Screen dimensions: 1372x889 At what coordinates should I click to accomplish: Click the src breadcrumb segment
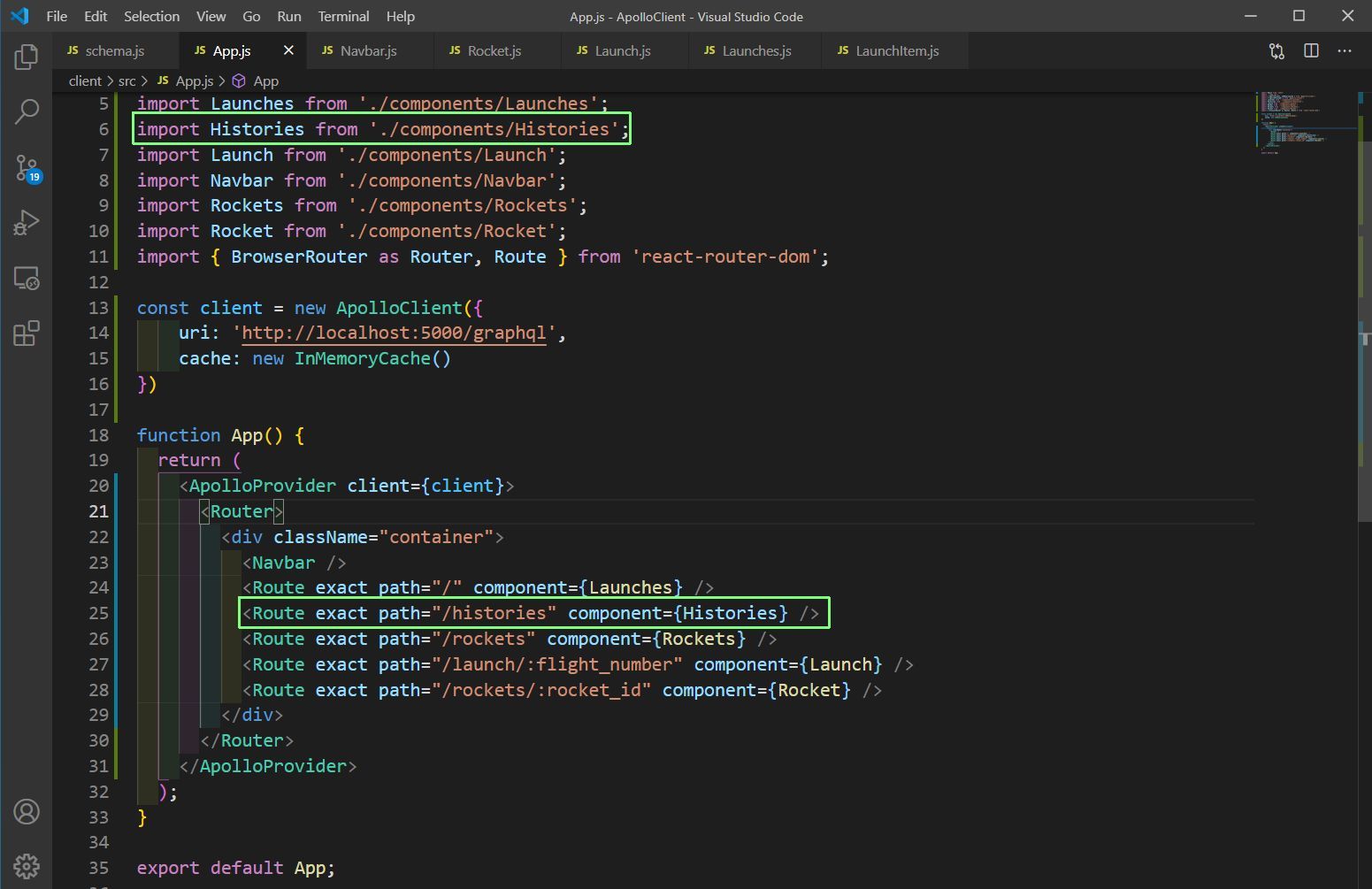127,80
